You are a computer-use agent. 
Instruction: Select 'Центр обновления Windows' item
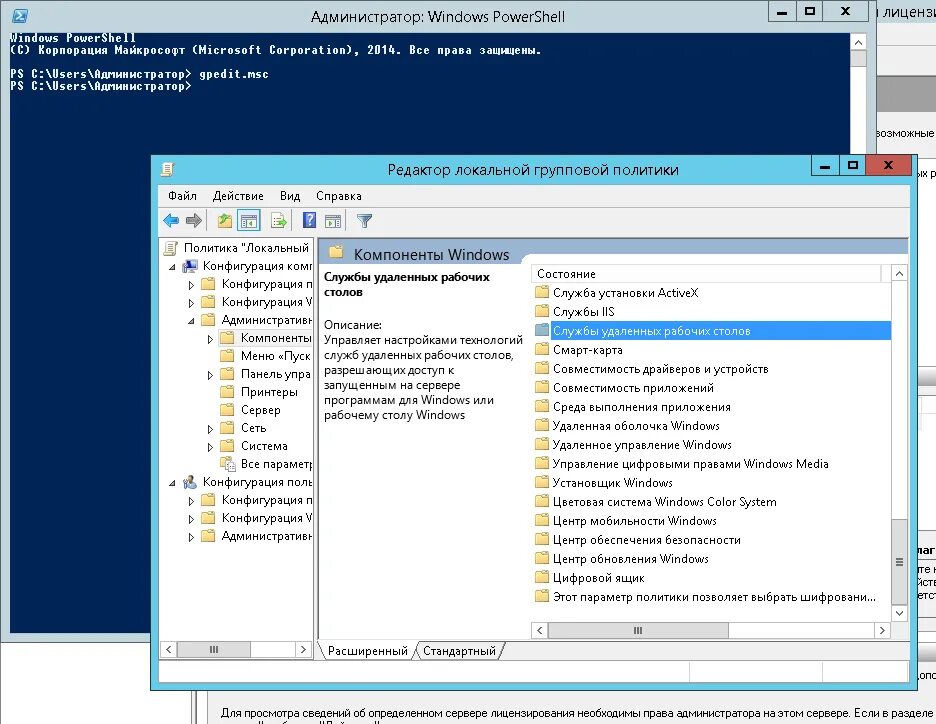pos(630,559)
